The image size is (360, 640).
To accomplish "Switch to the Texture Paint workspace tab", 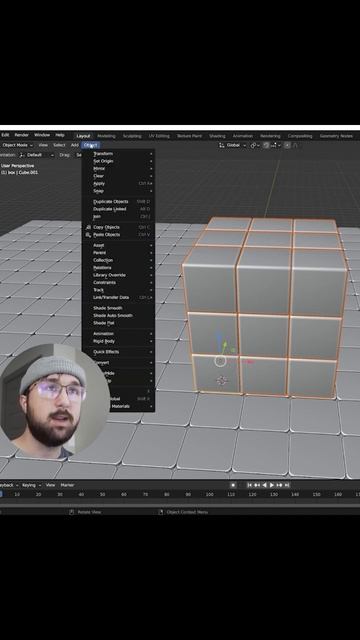I will 189,136.
